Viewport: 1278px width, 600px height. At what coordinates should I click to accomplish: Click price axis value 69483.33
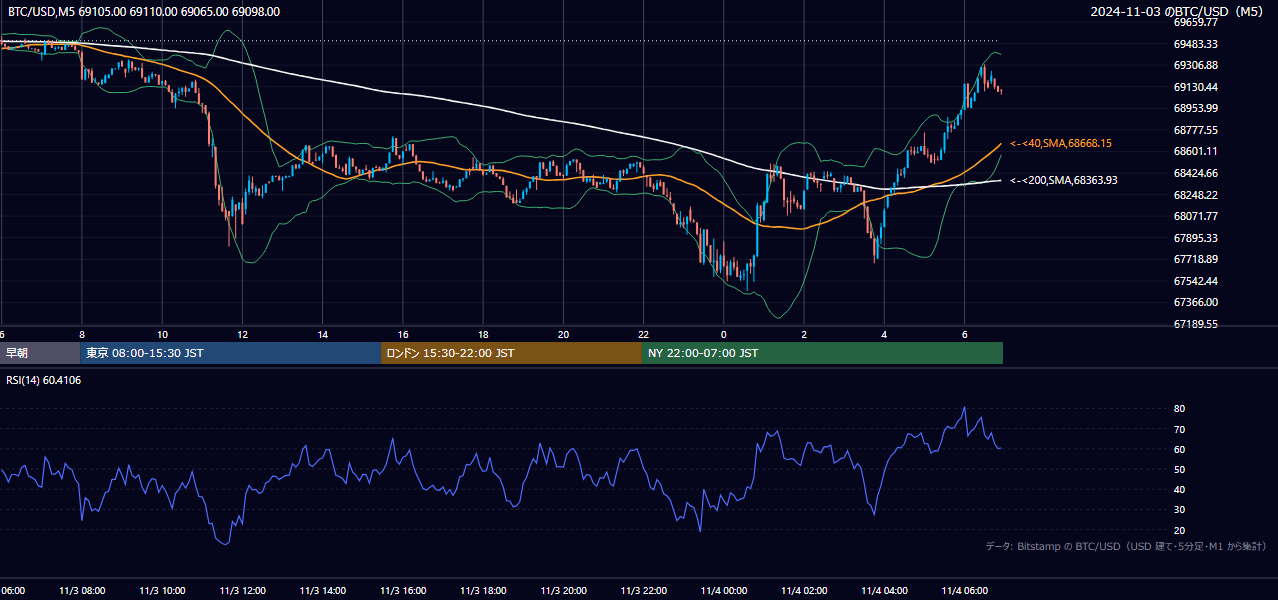click(x=1195, y=44)
